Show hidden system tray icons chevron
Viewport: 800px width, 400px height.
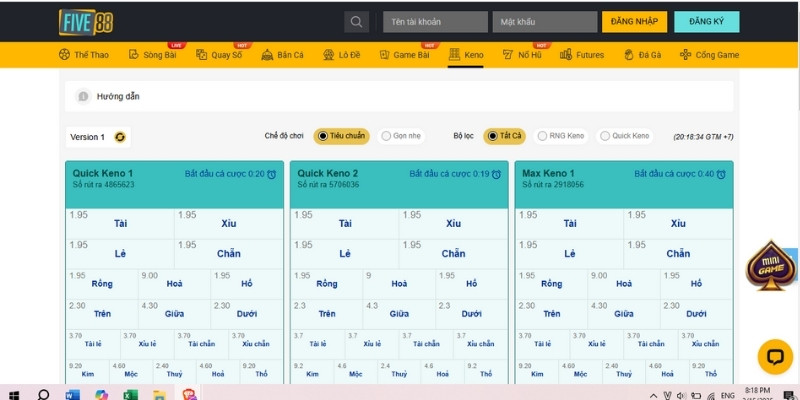[x=654, y=396]
